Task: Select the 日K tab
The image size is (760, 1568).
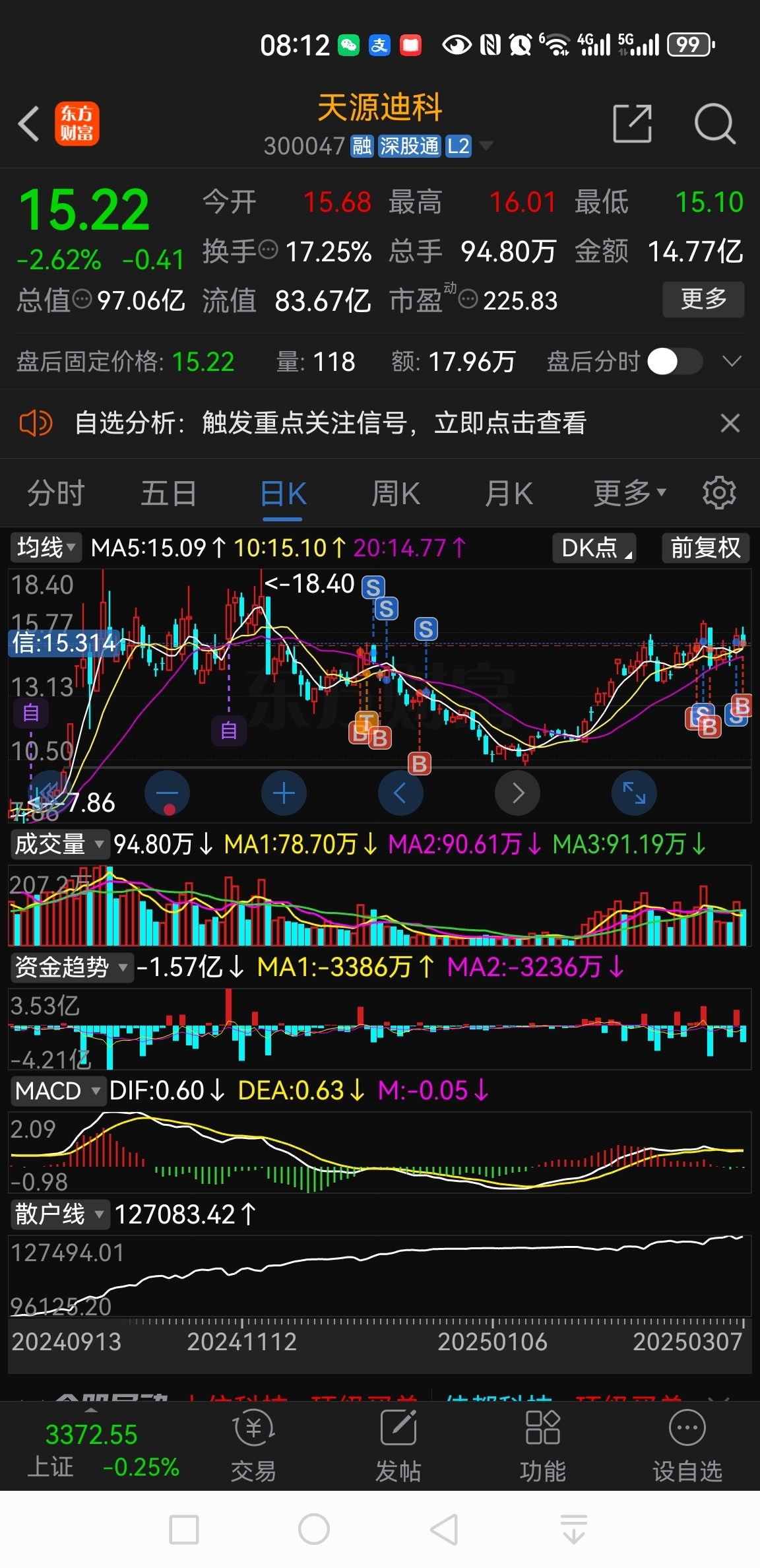Action: click(x=283, y=494)
